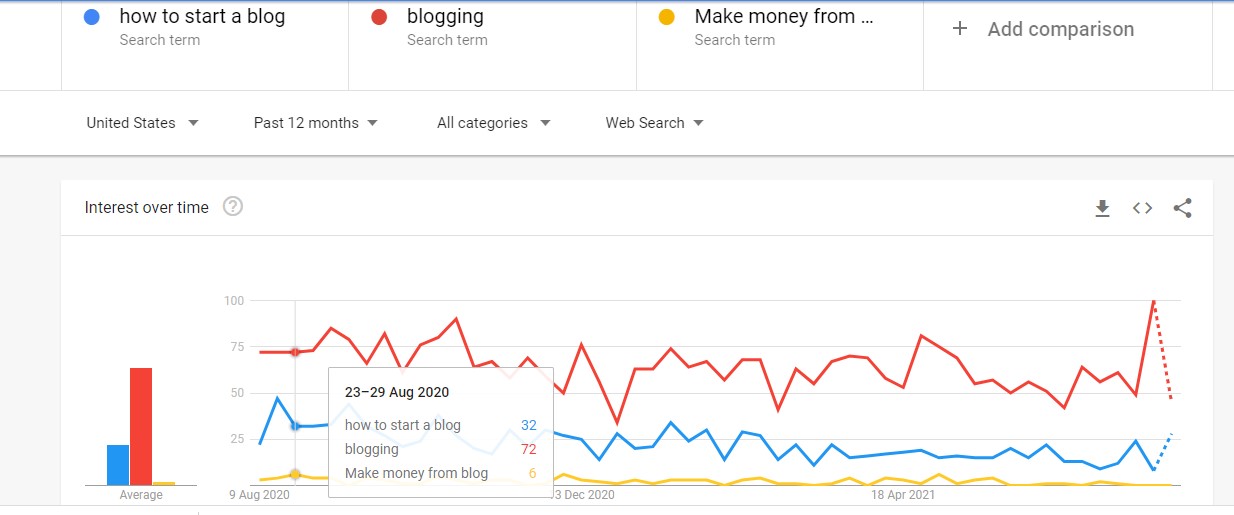Open the Interest over time help icon
The width and height of the screenshot is (1234, 515).
coord(233,207)
